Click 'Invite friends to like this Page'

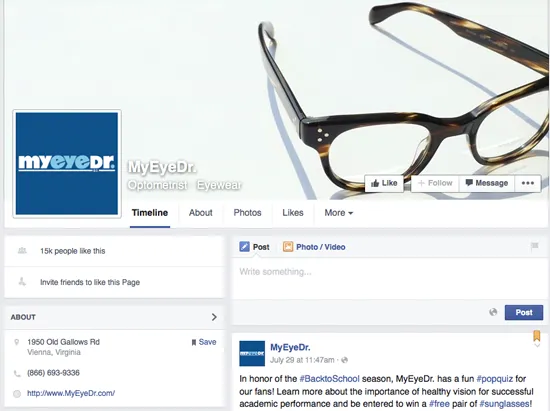(x=90, y=282)
